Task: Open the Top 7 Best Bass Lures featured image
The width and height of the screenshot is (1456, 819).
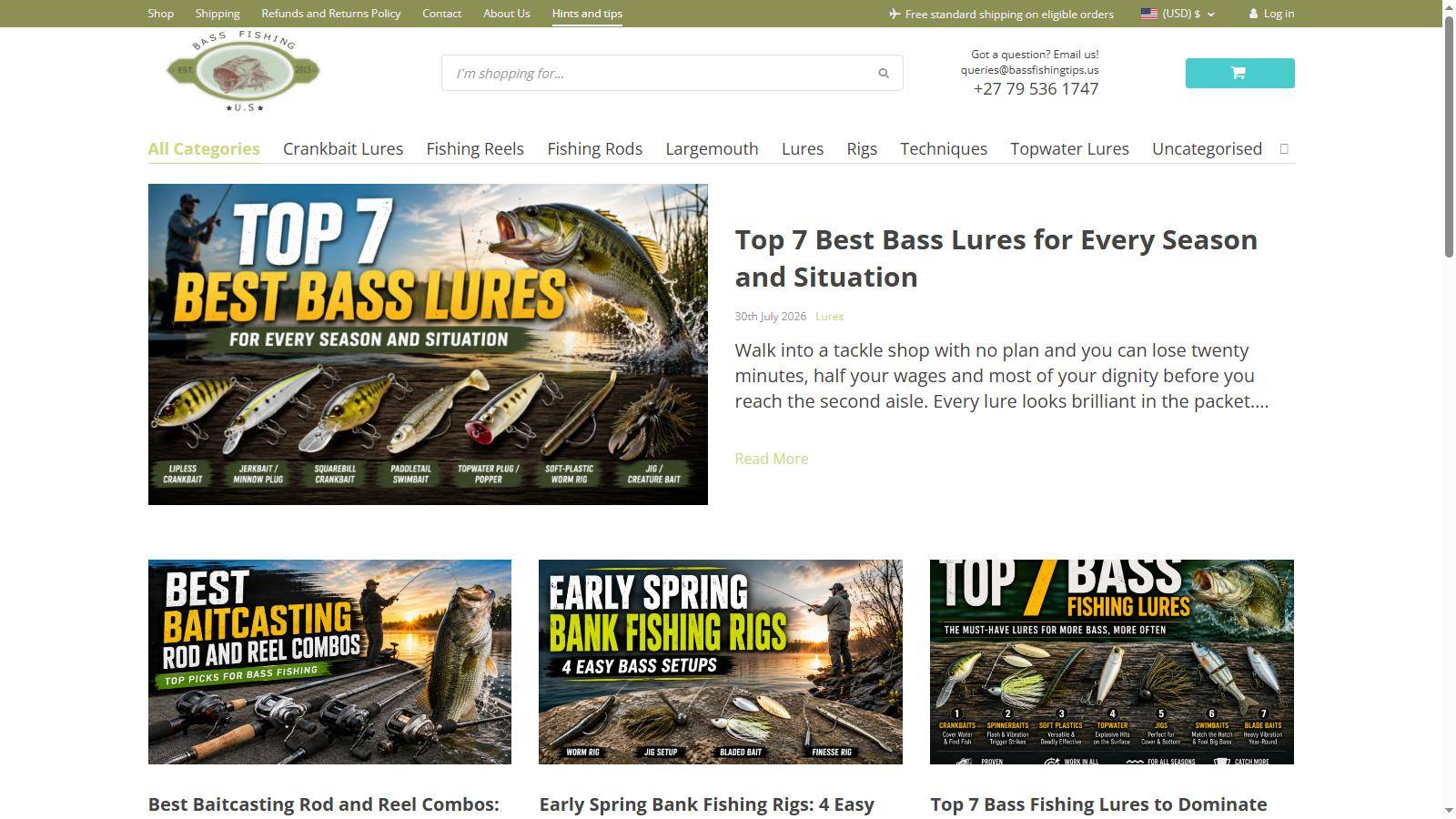Action: tap(428, 344)
